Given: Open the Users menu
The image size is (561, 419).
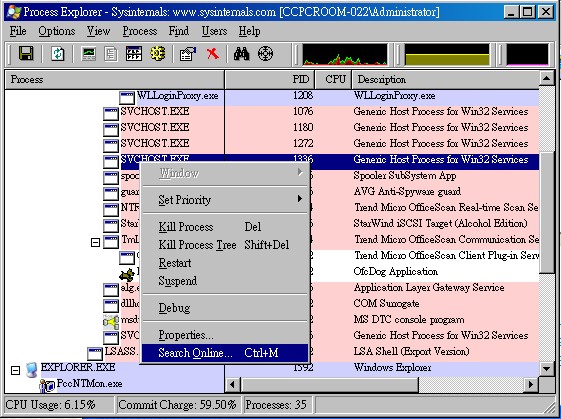Looking at the screenshot, I should click(x=214, y=31).
